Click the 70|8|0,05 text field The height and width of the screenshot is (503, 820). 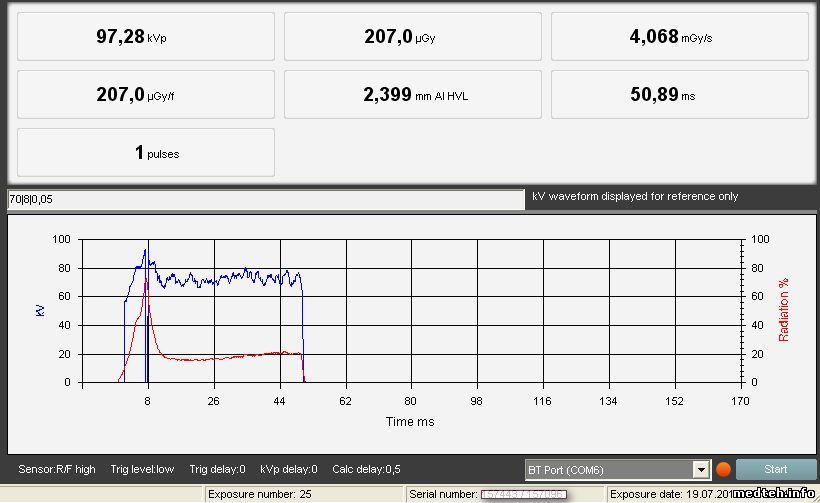click(x=265, y=198)
